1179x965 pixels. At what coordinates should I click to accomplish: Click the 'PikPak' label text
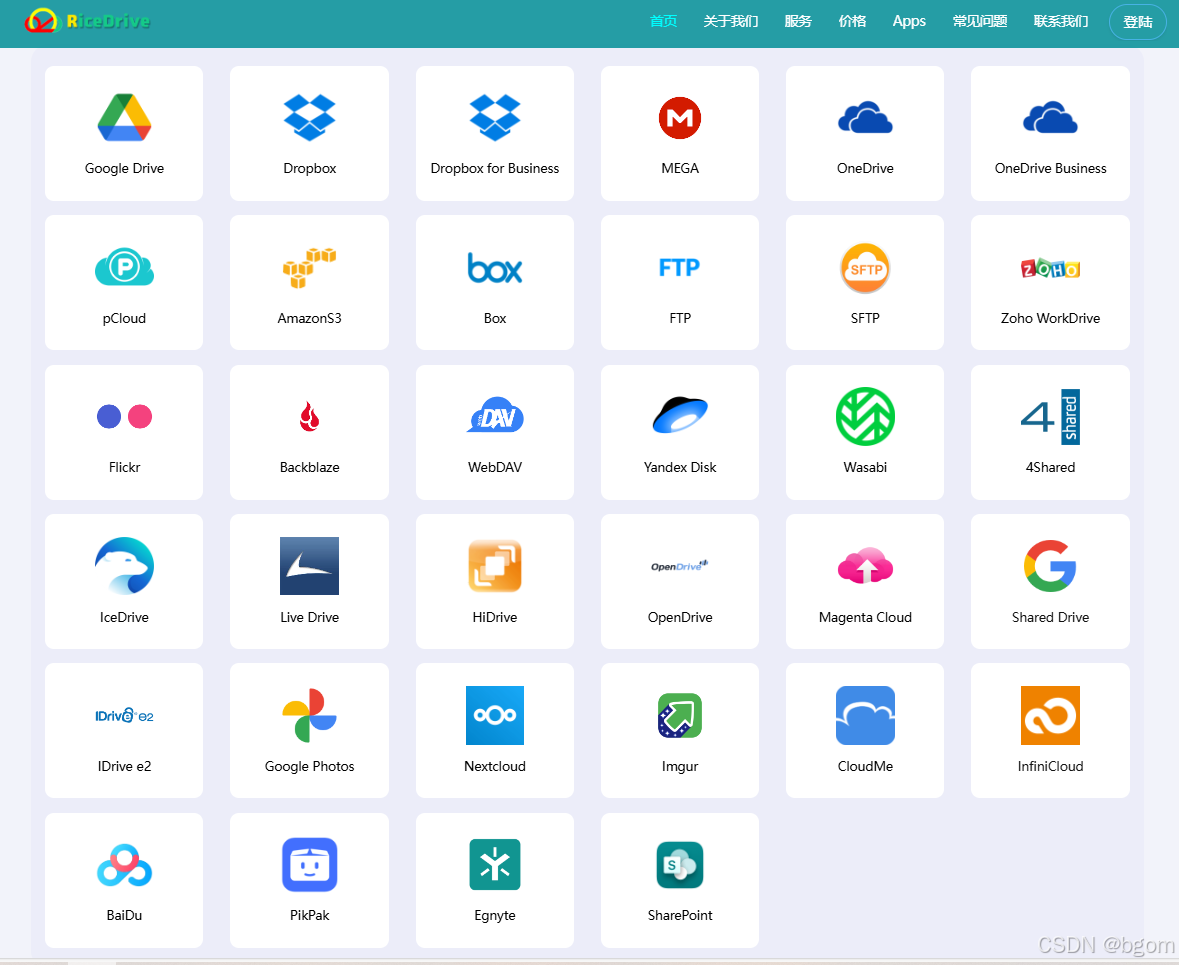click(309, 915)
